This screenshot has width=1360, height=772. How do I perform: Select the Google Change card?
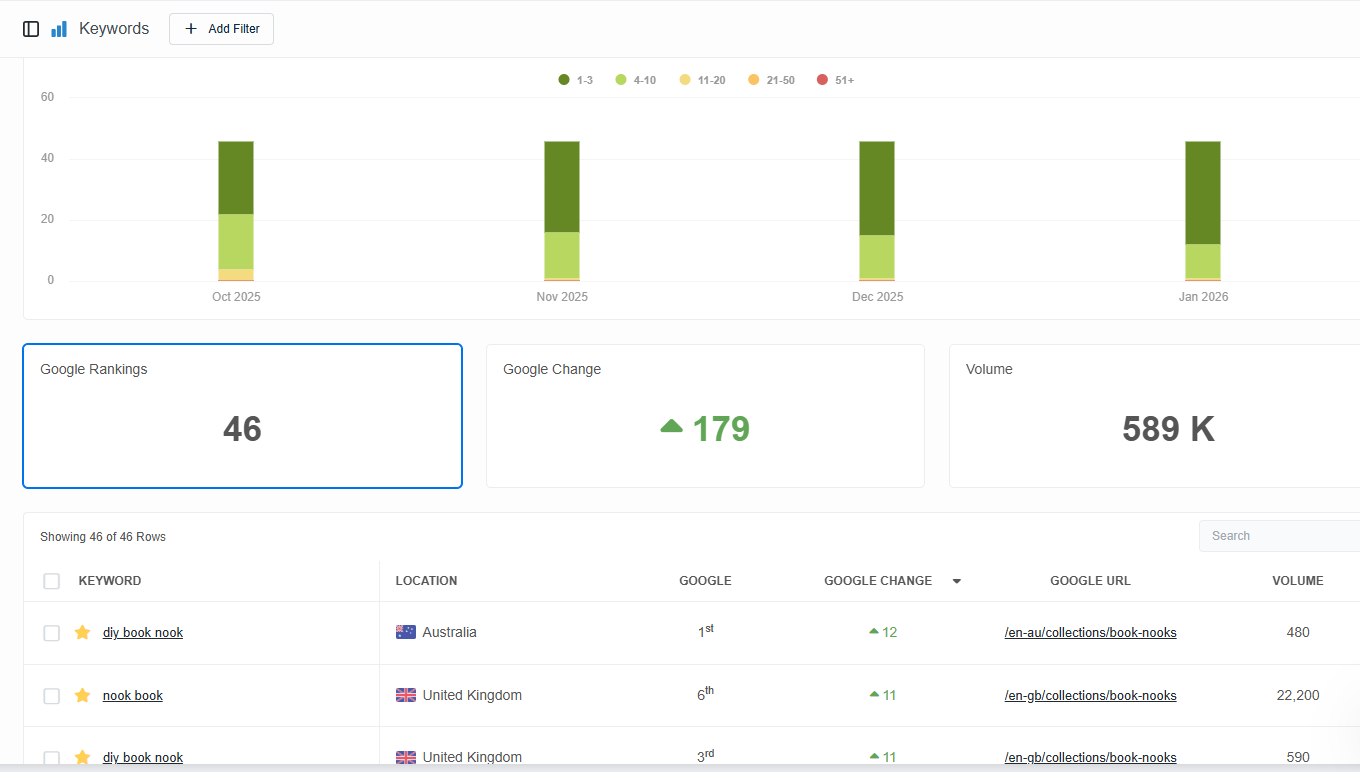click(x=705, y=416)
